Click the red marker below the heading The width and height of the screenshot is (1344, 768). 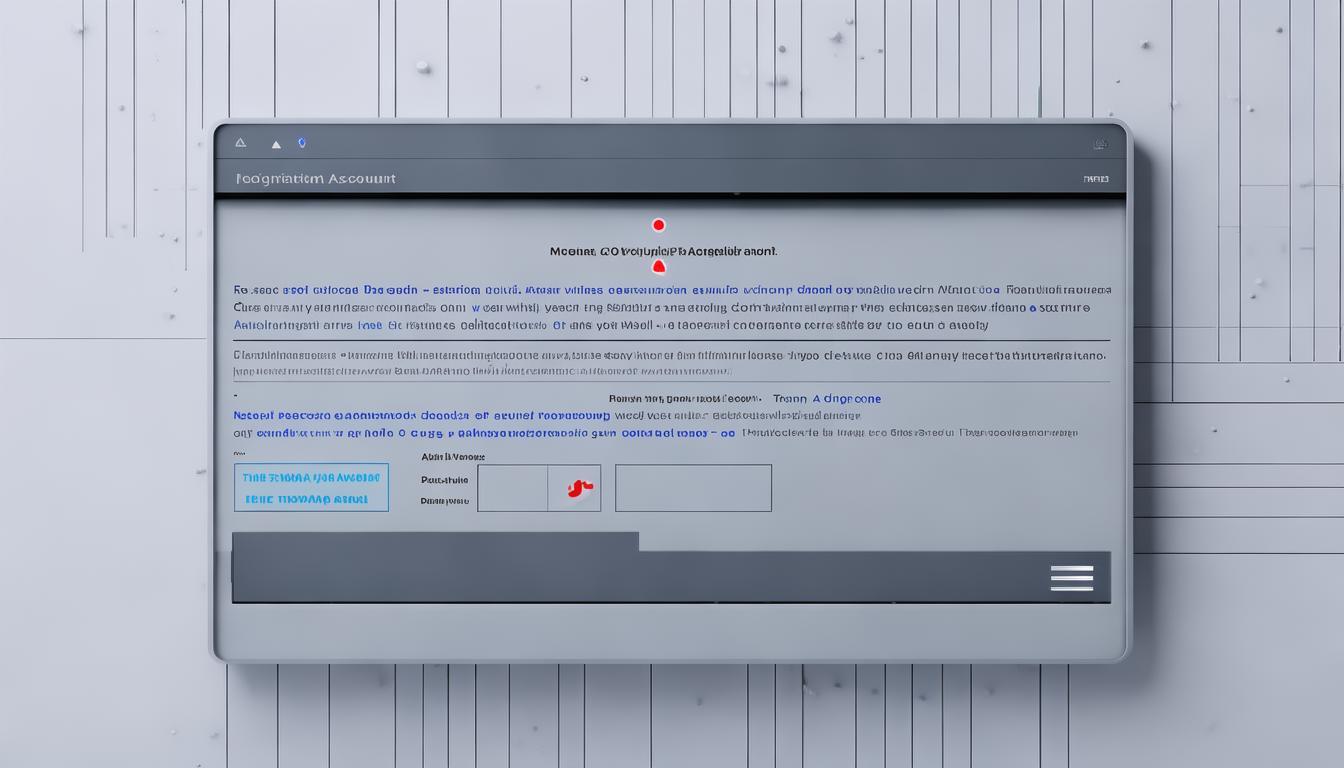click(x=658, y=267)
